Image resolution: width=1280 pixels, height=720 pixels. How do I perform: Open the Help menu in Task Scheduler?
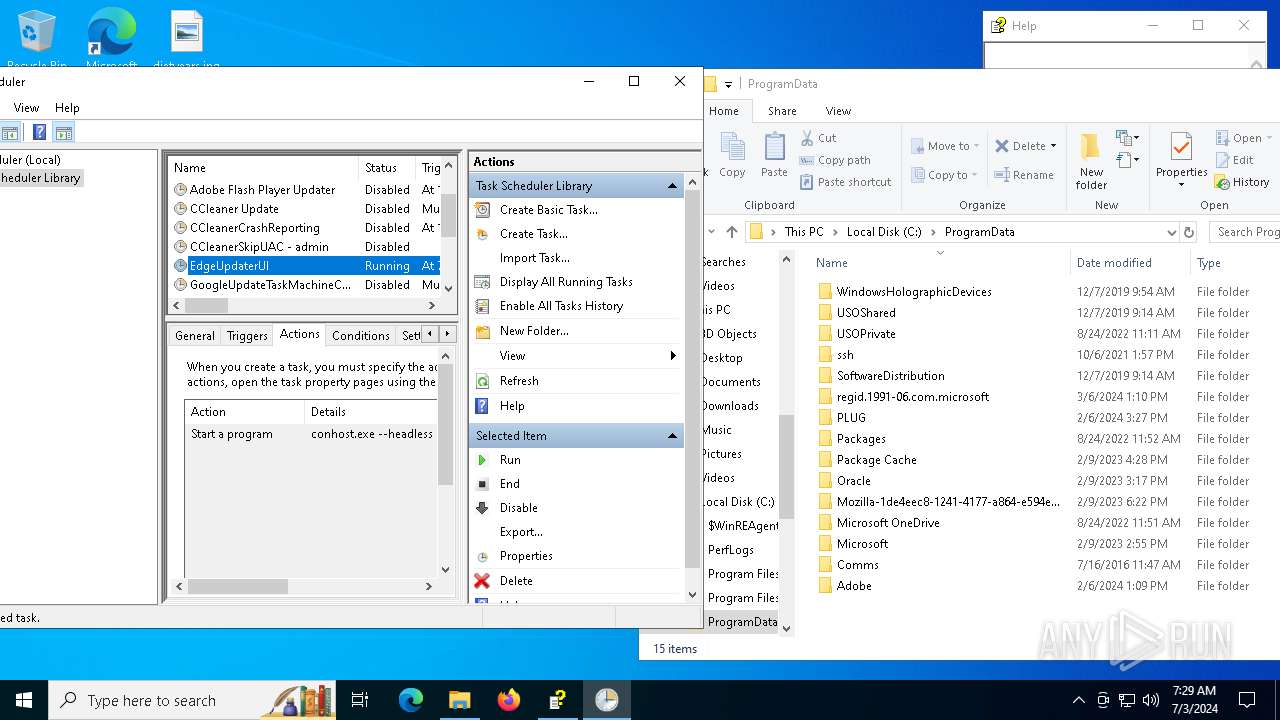click(67, 108)
